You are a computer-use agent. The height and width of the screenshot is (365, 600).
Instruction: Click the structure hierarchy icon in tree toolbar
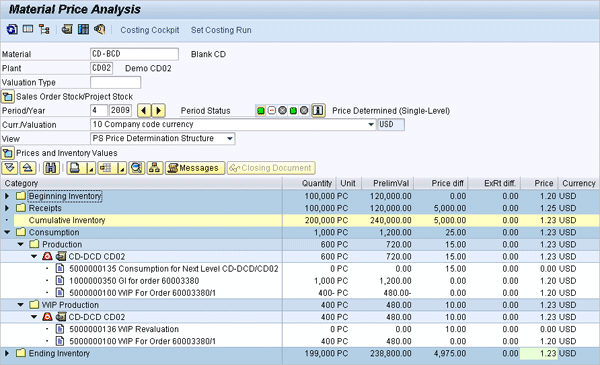[x=155, y=168]
